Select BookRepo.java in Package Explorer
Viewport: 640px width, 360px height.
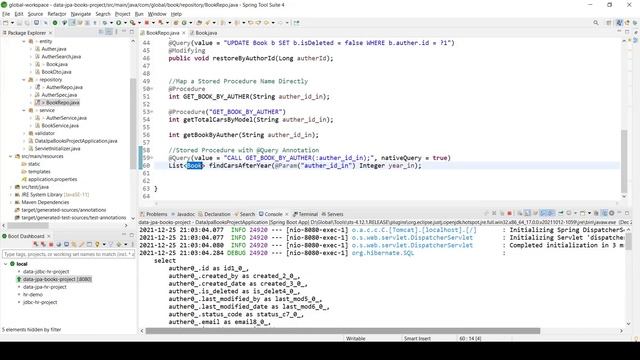pos(62,102)
